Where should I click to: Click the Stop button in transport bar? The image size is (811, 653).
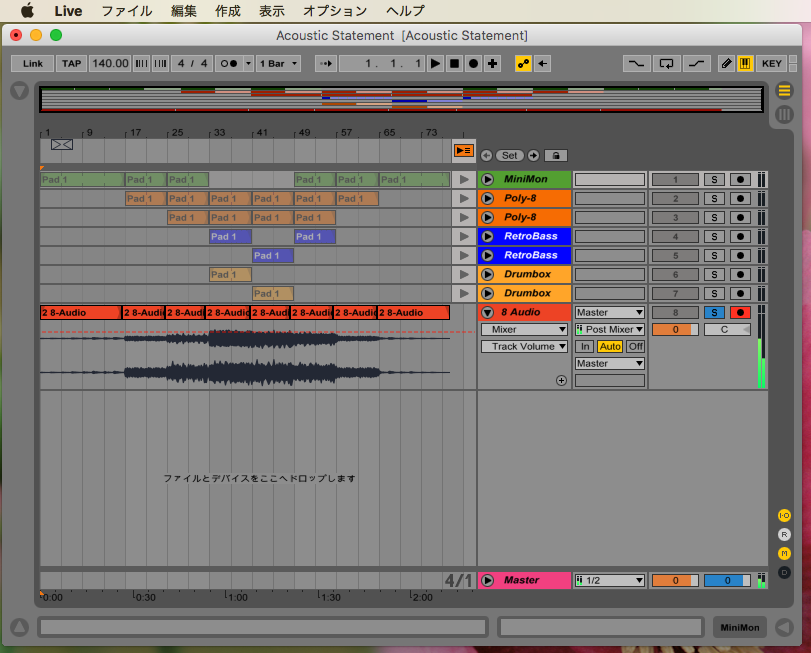(455, 64)
